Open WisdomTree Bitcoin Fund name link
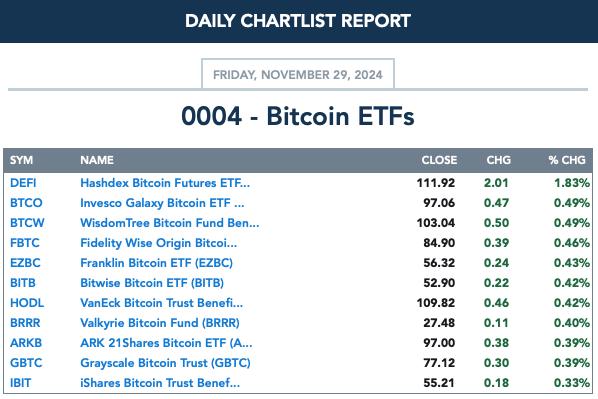 tap(170, 223)
